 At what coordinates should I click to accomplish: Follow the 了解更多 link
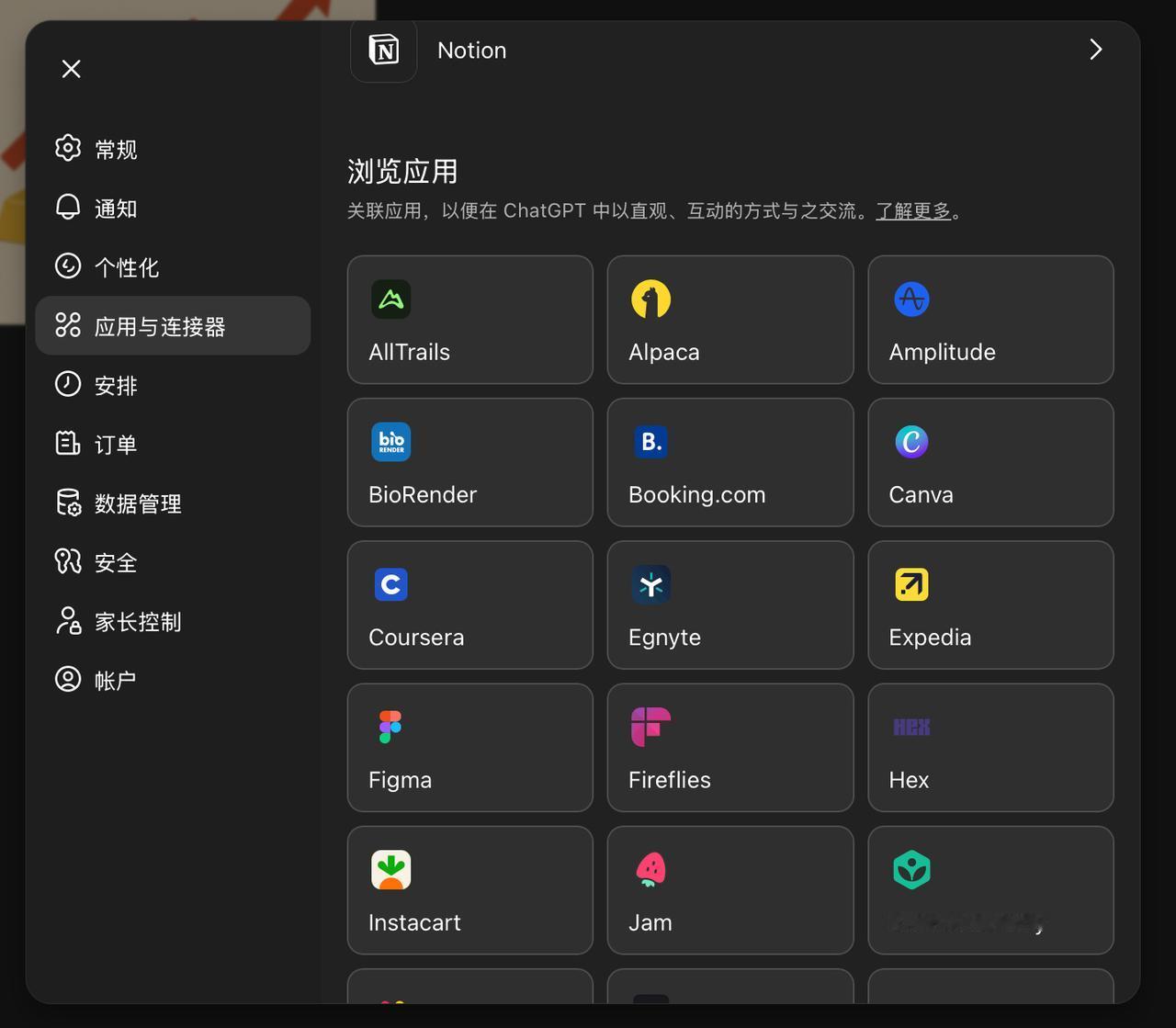[x=913, y=210]
